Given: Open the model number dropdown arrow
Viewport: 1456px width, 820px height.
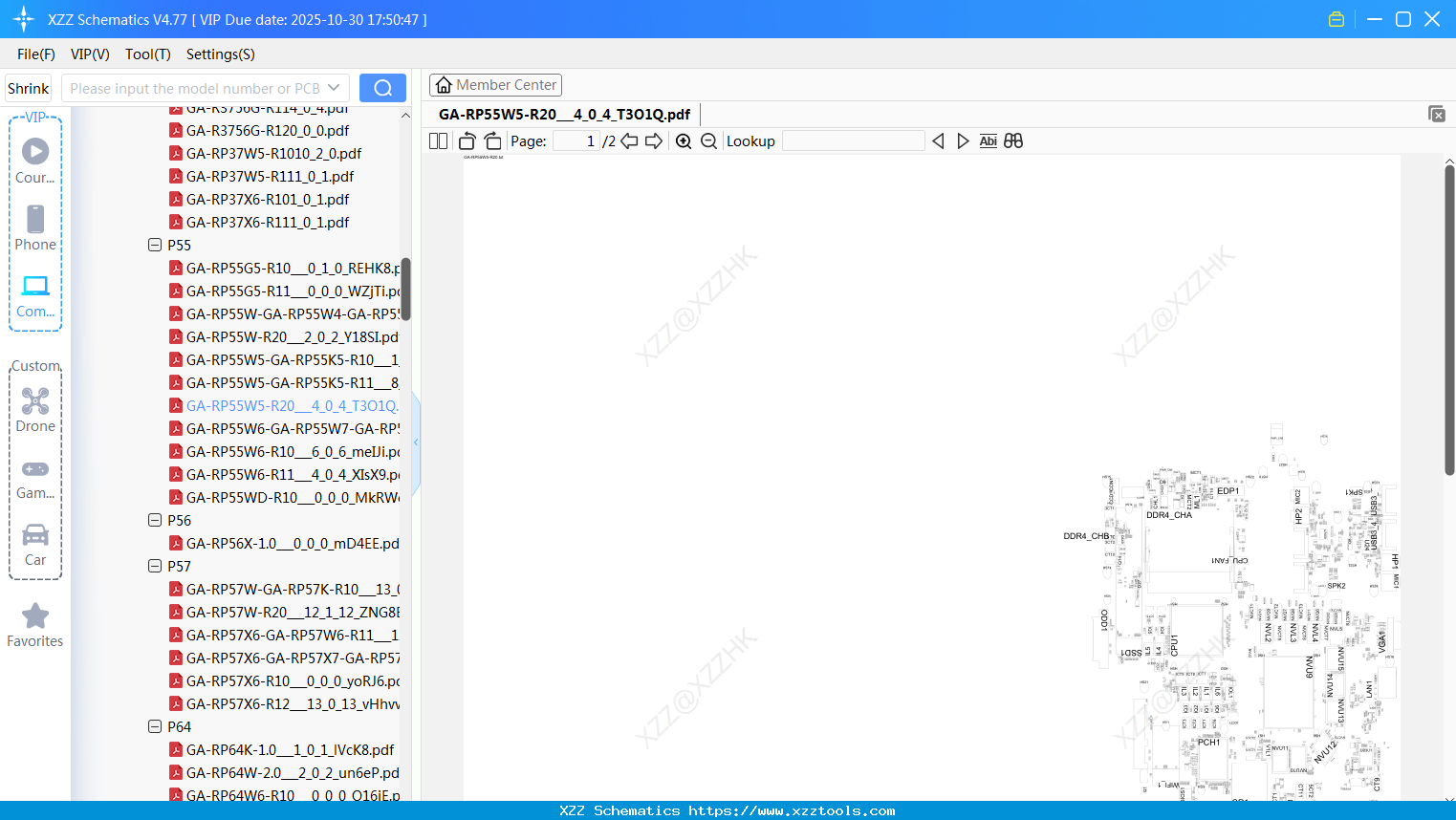Looking at the screenshot, I should 334,88.
